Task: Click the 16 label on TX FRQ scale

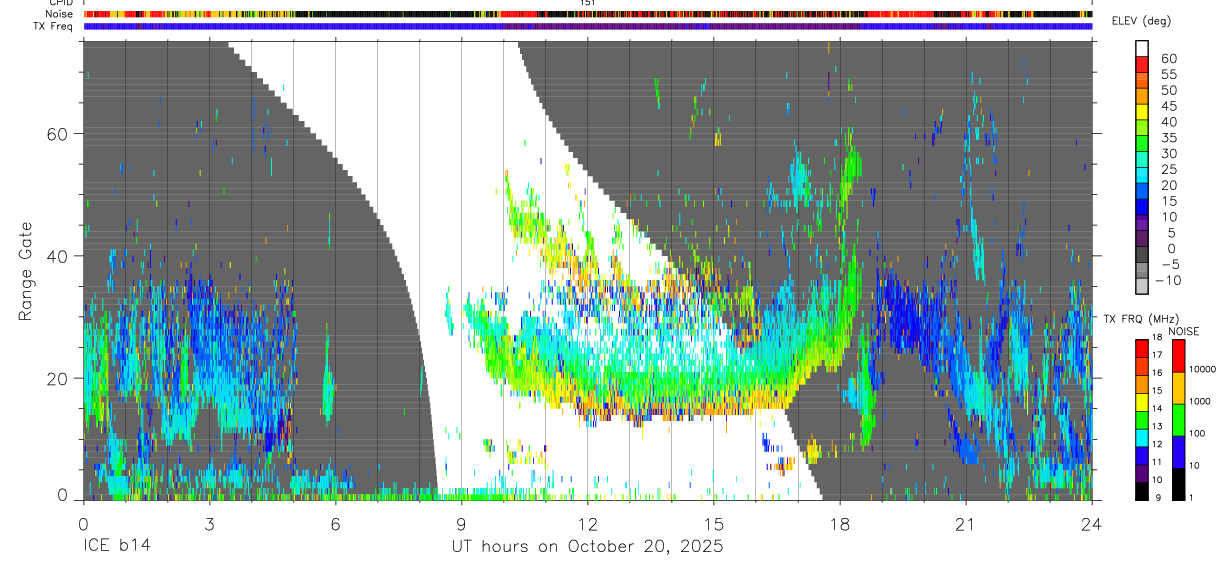Action: click(x=1156, y=373)
